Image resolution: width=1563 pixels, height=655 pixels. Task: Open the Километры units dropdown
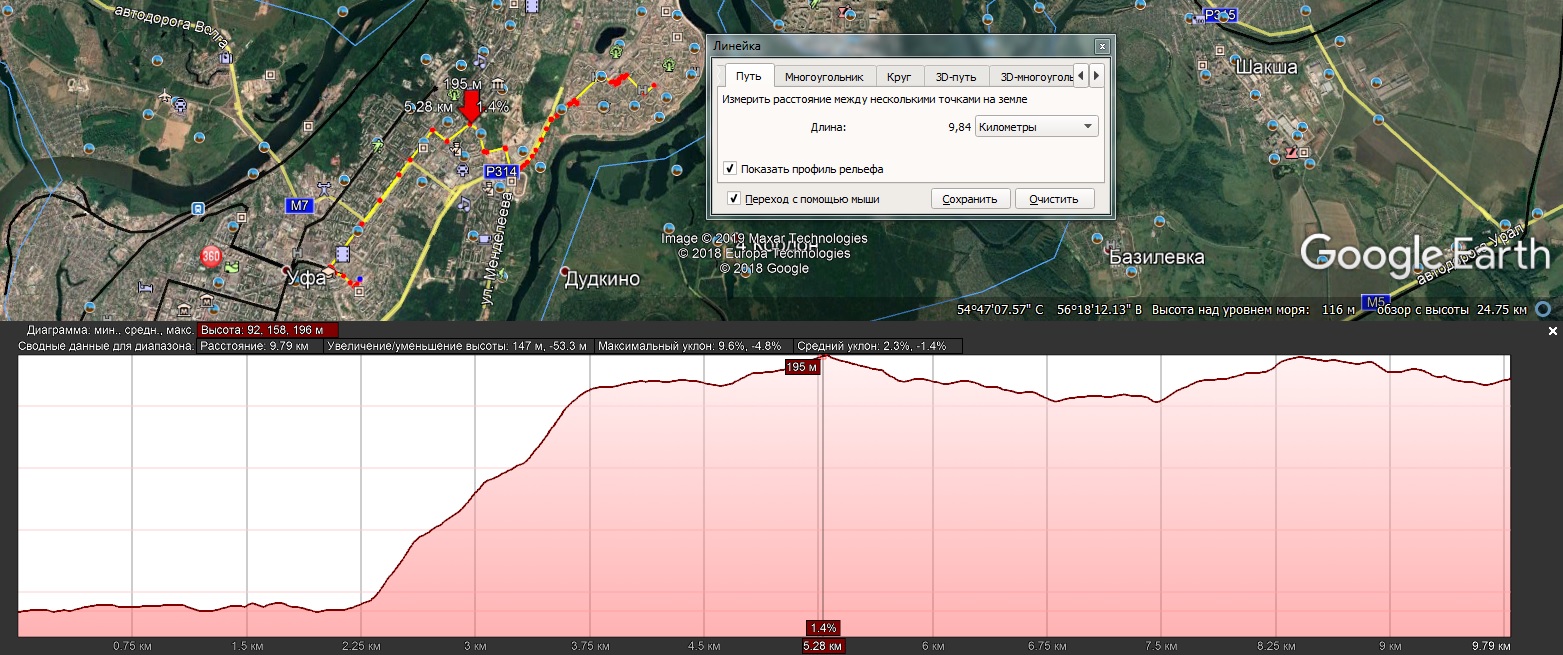click(1036, 127)
